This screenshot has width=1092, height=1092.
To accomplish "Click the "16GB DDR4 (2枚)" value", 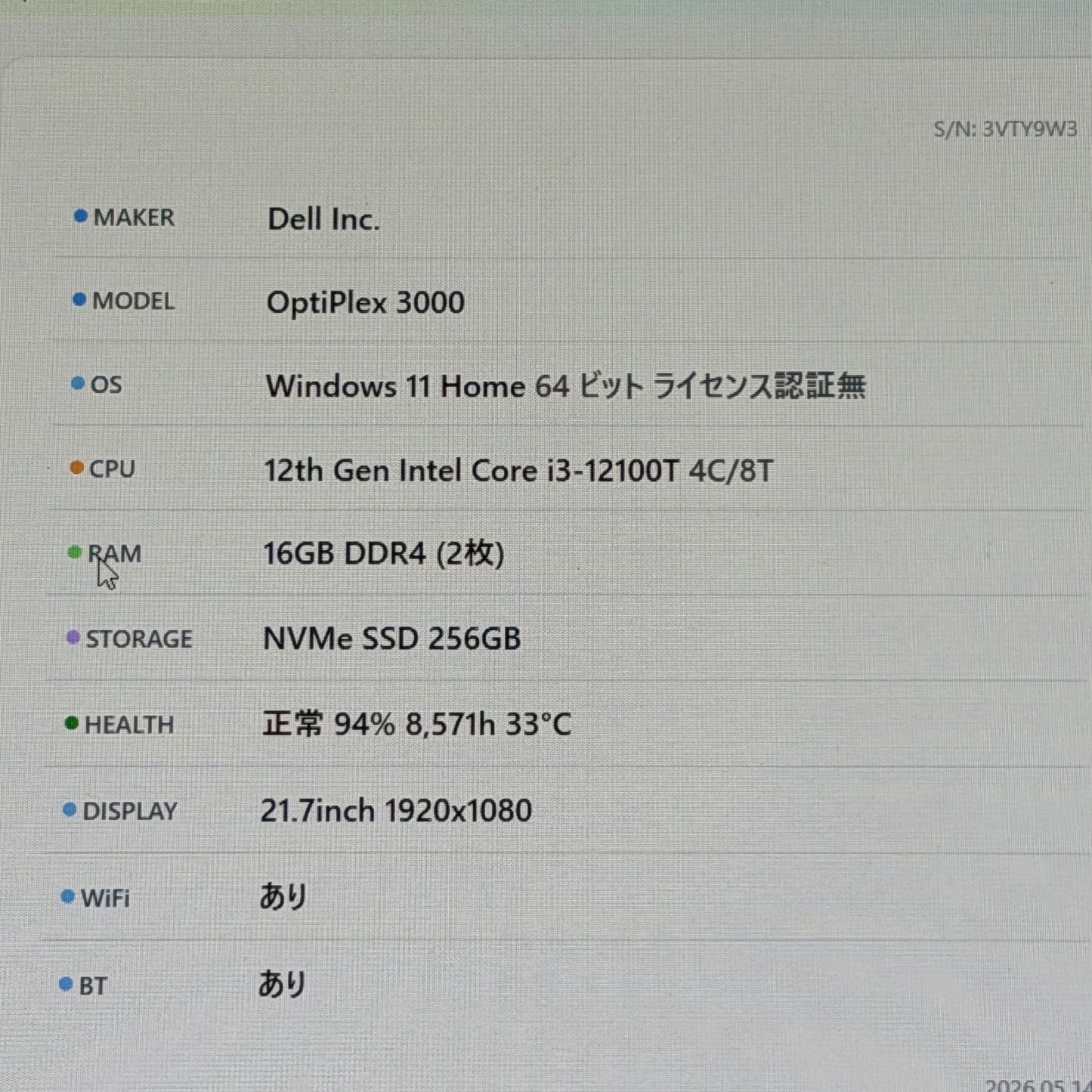I will point(383,554).
